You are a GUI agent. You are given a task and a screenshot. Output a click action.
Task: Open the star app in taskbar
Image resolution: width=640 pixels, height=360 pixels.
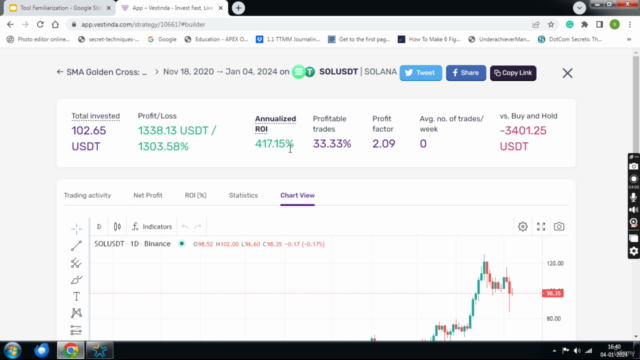point(99,351)
